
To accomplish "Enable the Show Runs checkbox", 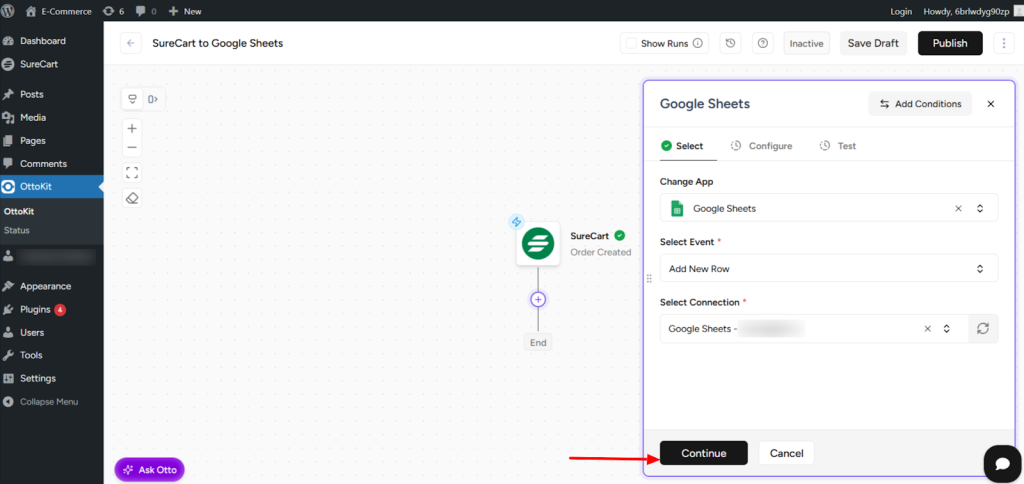I will tap(630, 43).
